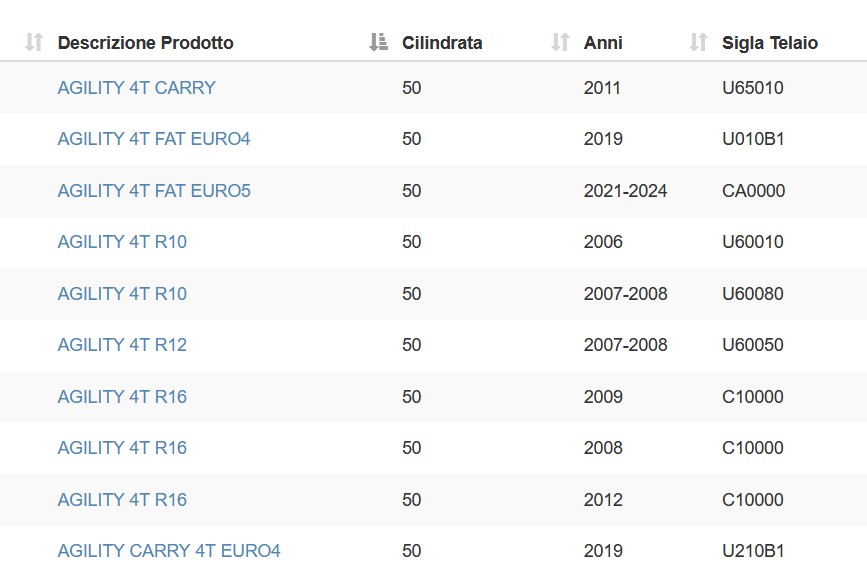The height and width of the screenshot is (582, 867).
Task: Click the Sigla Telaio sort arrows icon
Action: [699, 42]
